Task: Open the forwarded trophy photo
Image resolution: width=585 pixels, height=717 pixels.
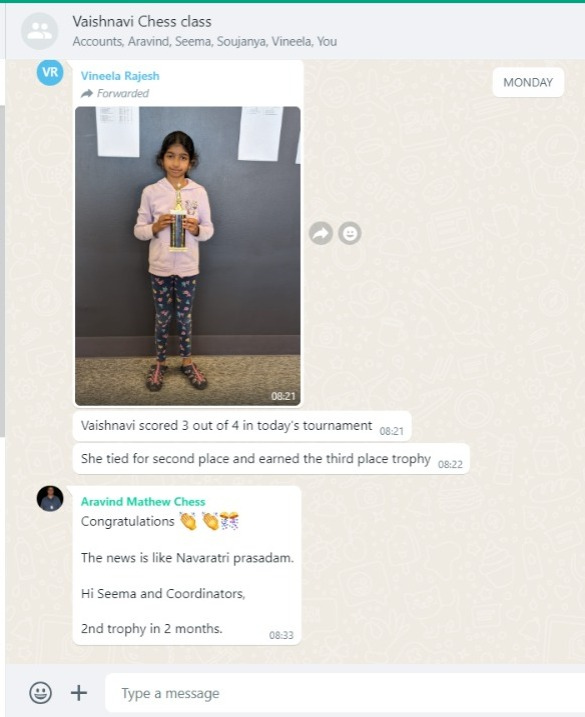Action: pos(188,256)
